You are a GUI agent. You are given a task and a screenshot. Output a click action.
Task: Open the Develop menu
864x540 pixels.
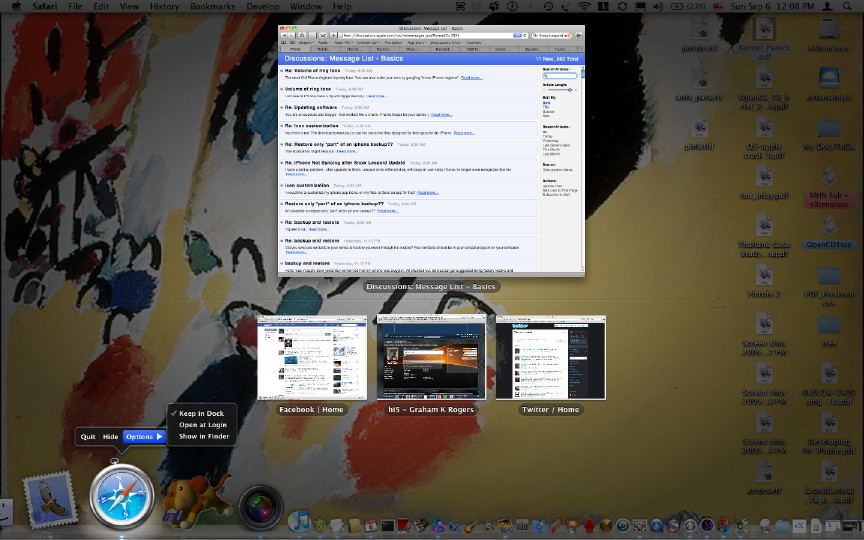point(263,7)
